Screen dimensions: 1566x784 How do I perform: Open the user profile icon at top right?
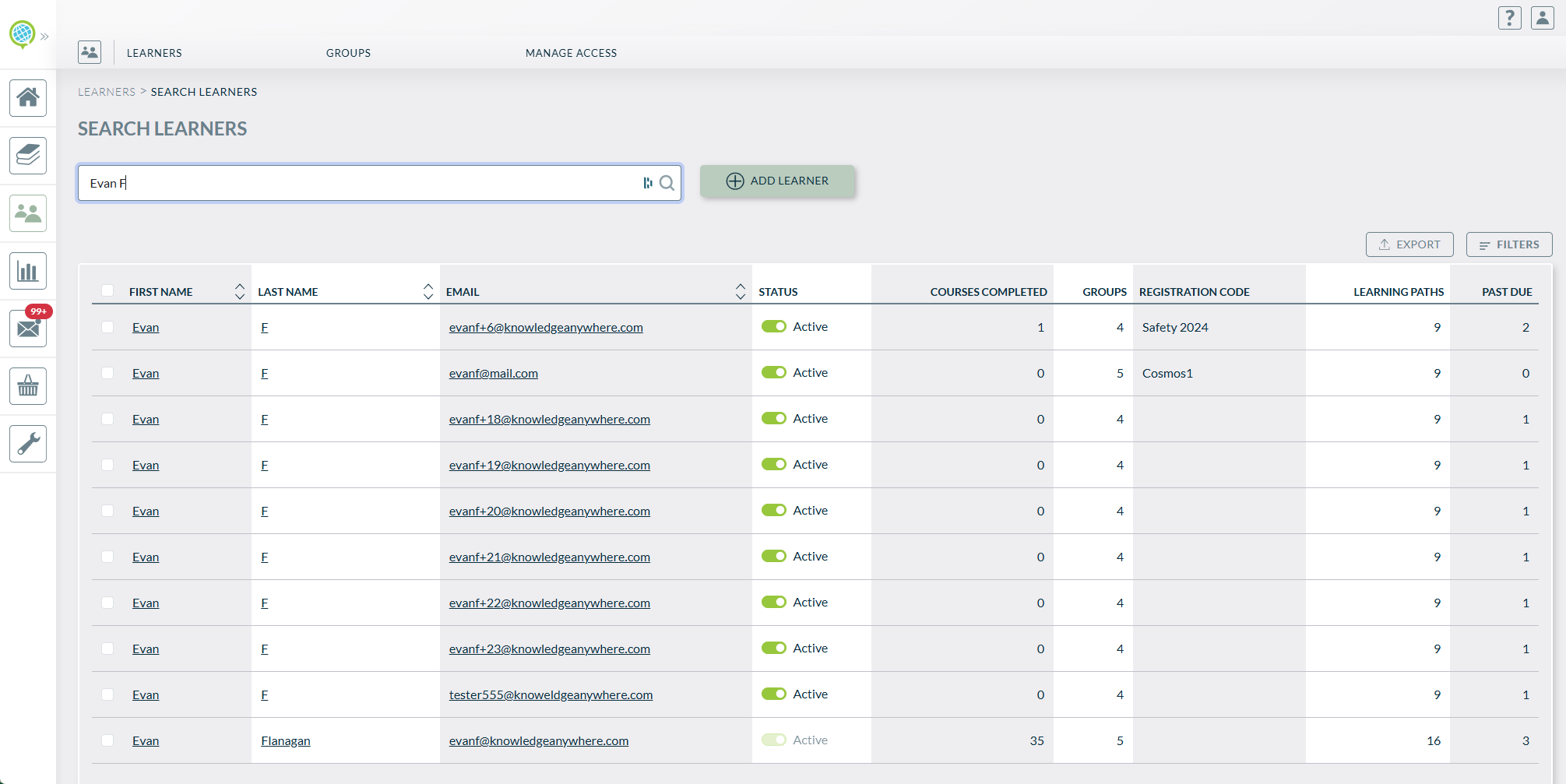(1542, 18)
